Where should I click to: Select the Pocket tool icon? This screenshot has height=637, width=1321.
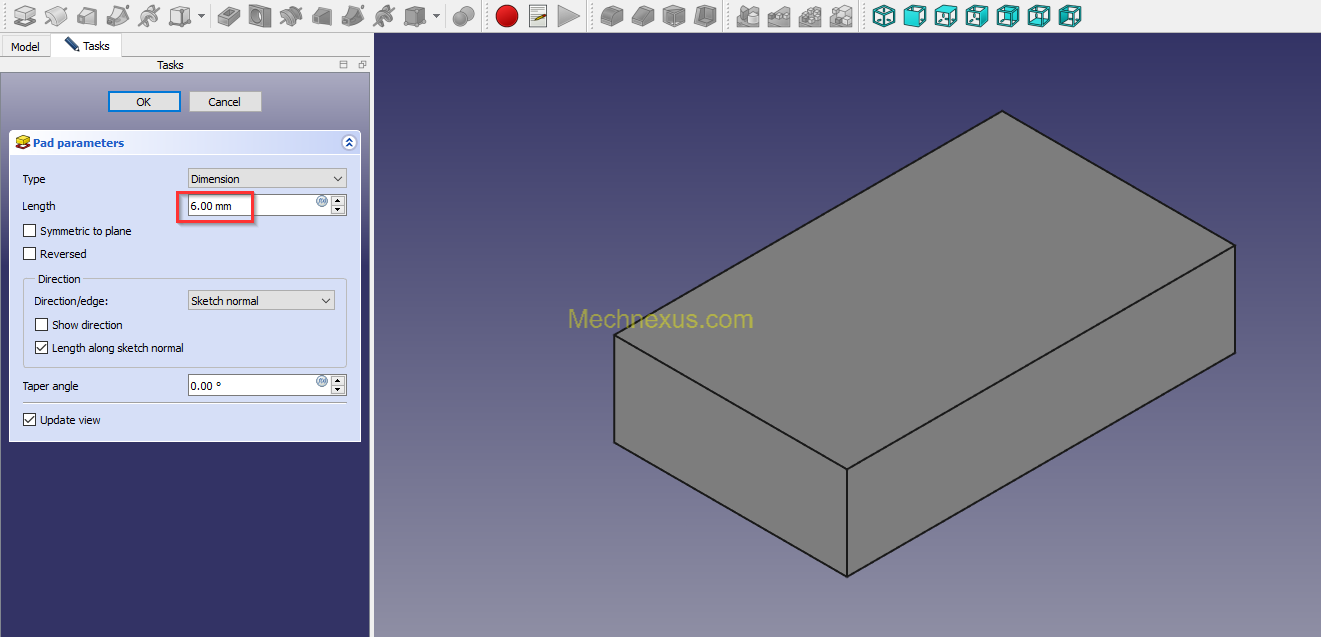(229, 16)
